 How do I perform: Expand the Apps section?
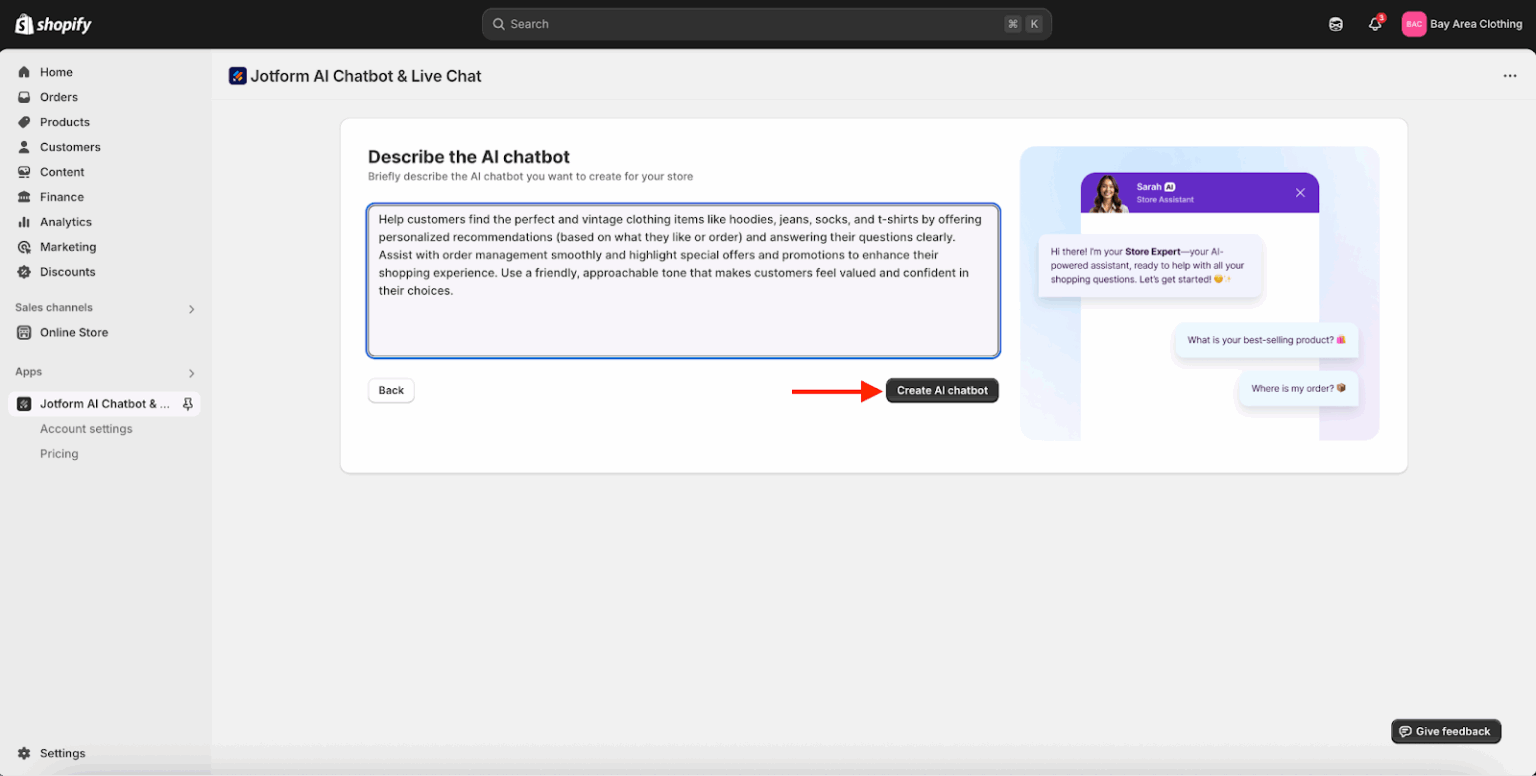pos(190,372)
